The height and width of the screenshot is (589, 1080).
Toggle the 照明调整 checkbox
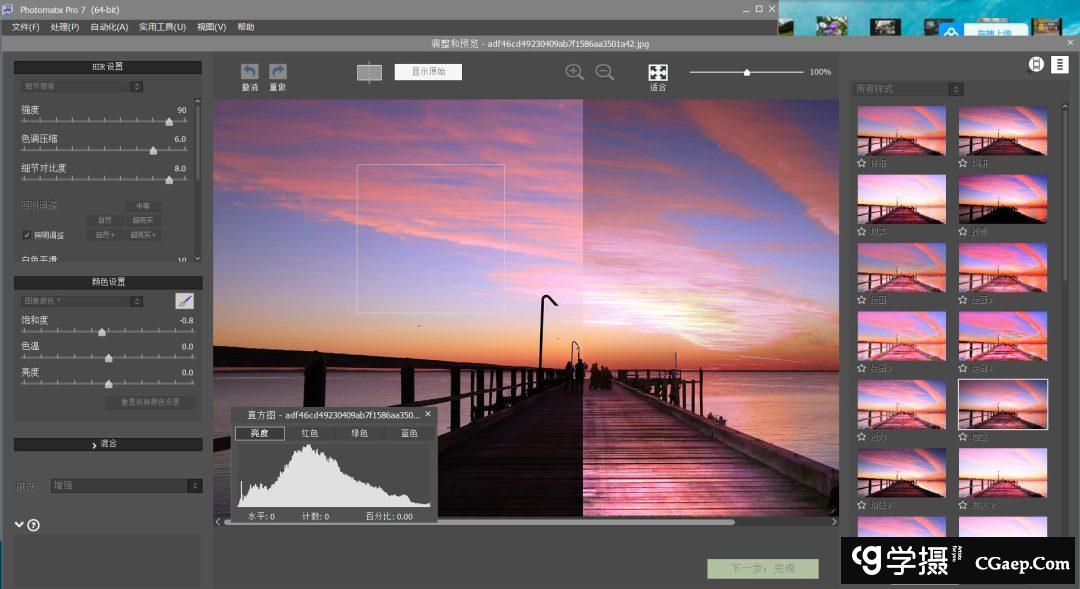[x=27, y=235]
